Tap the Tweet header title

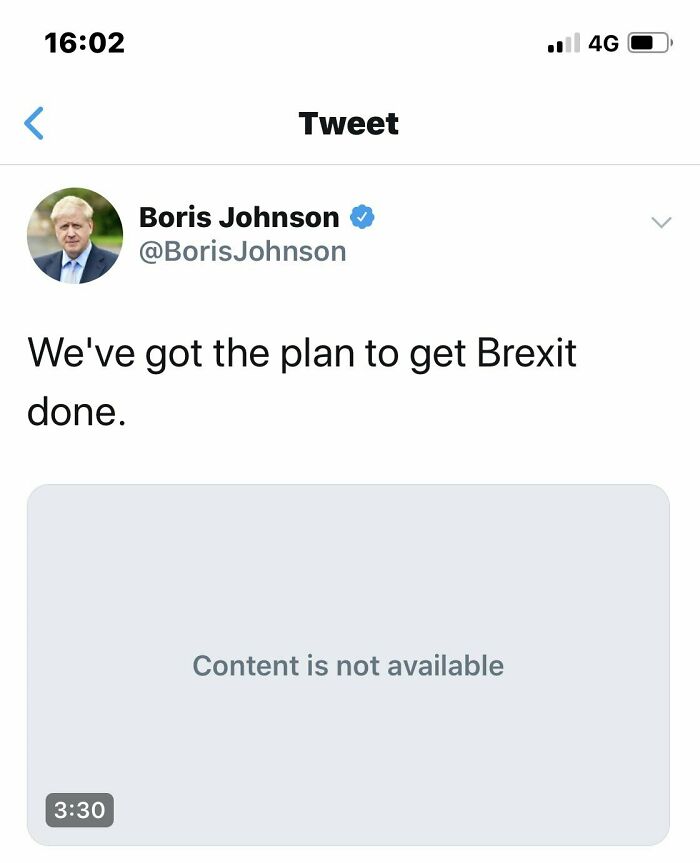click(348, 123)
